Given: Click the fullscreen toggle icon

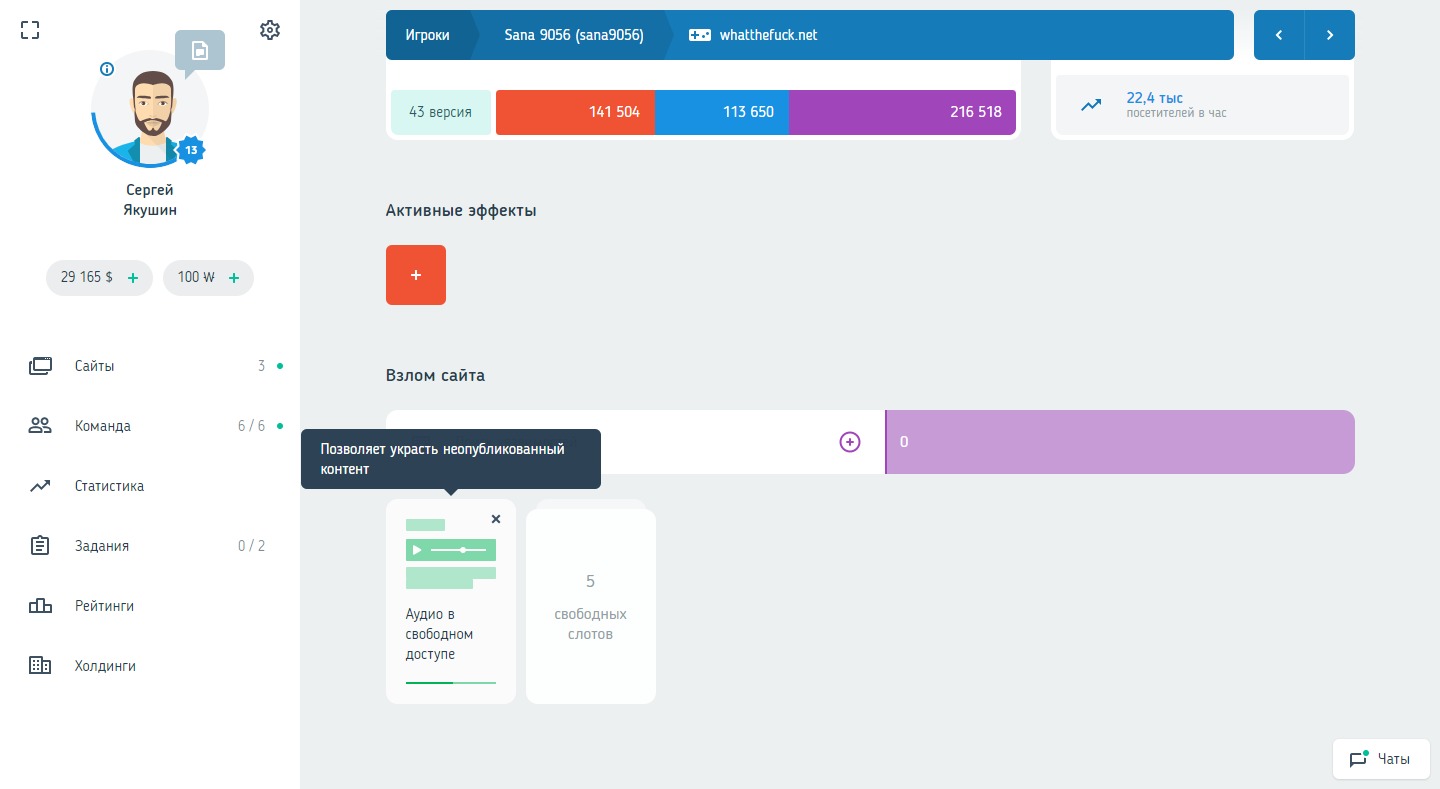Looking at the screenshot, I should pos(30,30).
